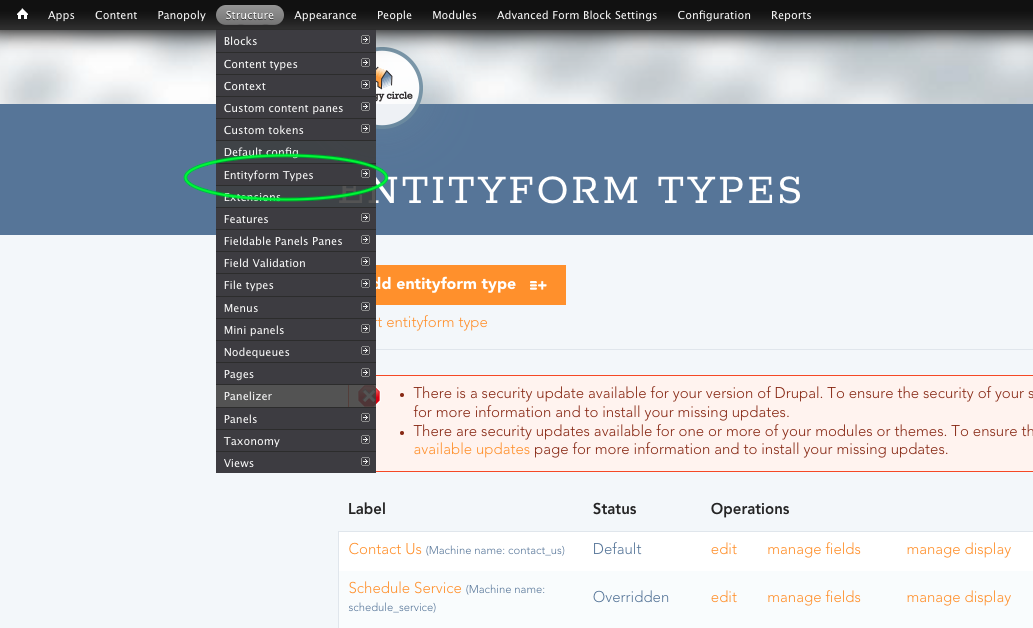Select Views in Structure menu
The width and height of the screenshot is (1033, 628).
(x=296, y=463)
